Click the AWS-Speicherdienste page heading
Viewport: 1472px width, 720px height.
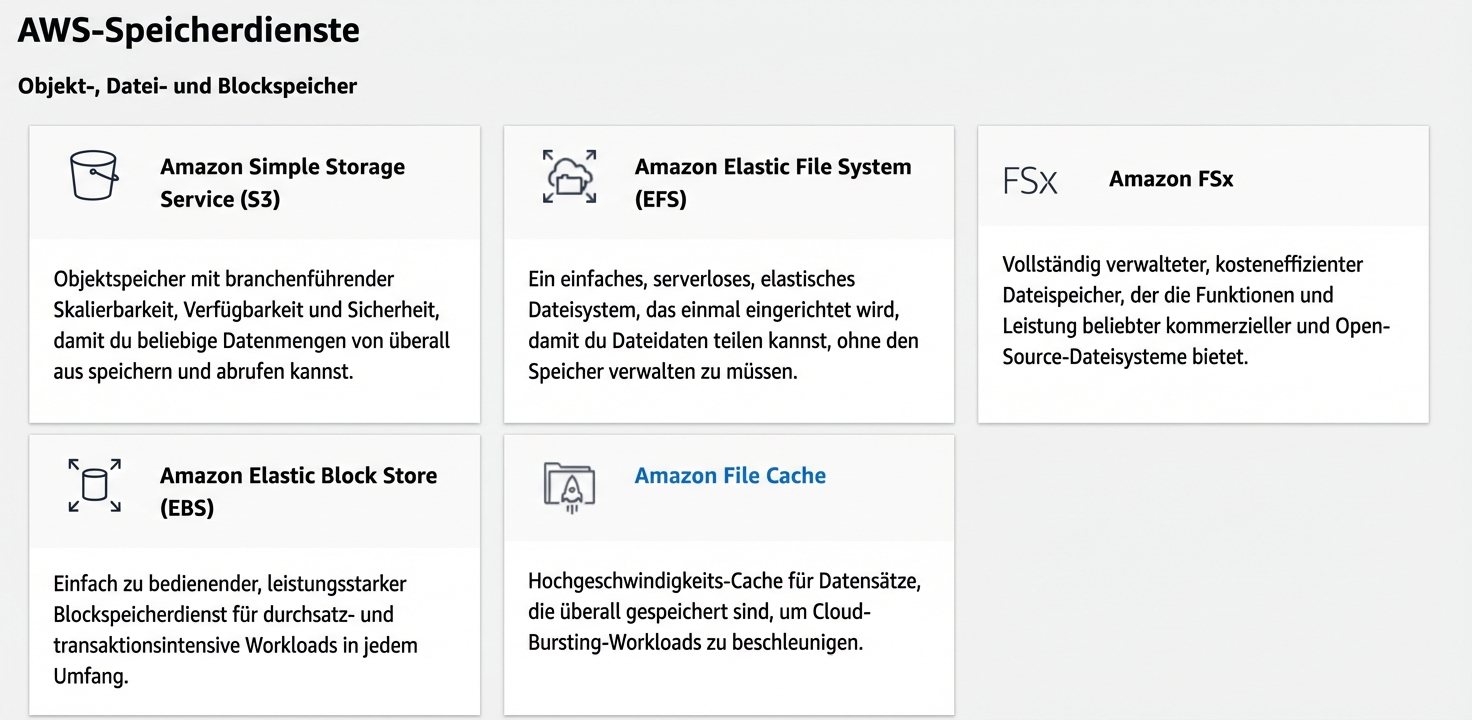point(188,30)
